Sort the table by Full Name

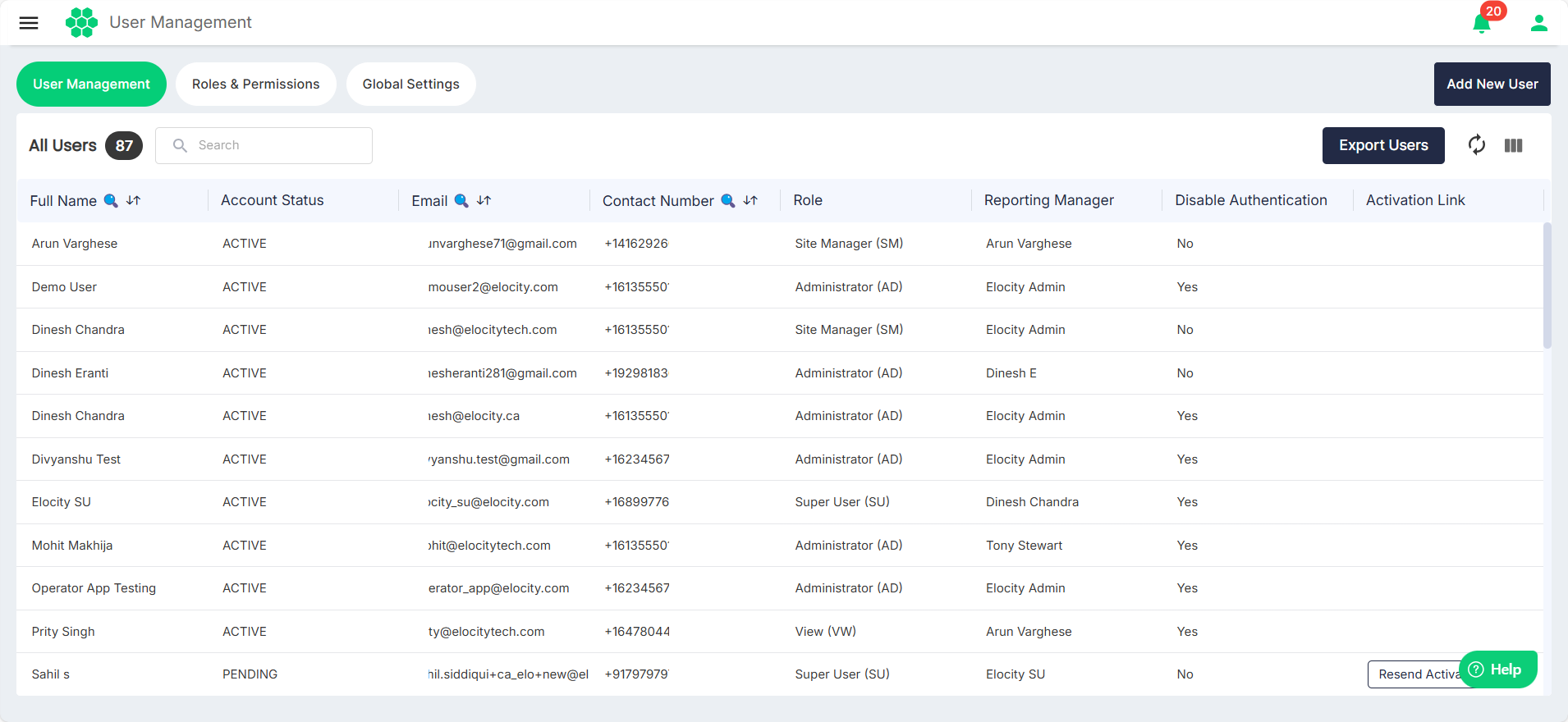tap(134, 200)
